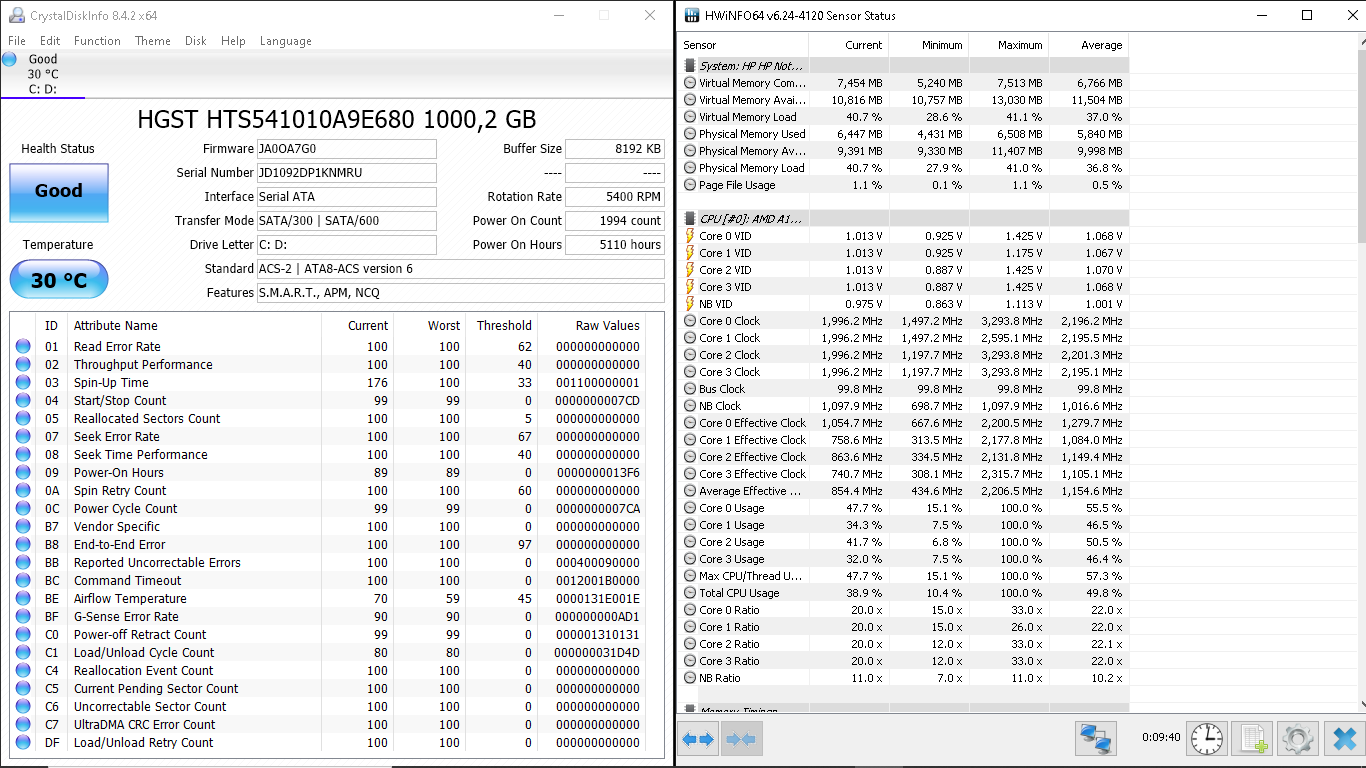Click the greyed collapse arrows icon in HWiNFO
This screenshot has height=768, width=1366.
pyautogui.click(x=741, y=740)
